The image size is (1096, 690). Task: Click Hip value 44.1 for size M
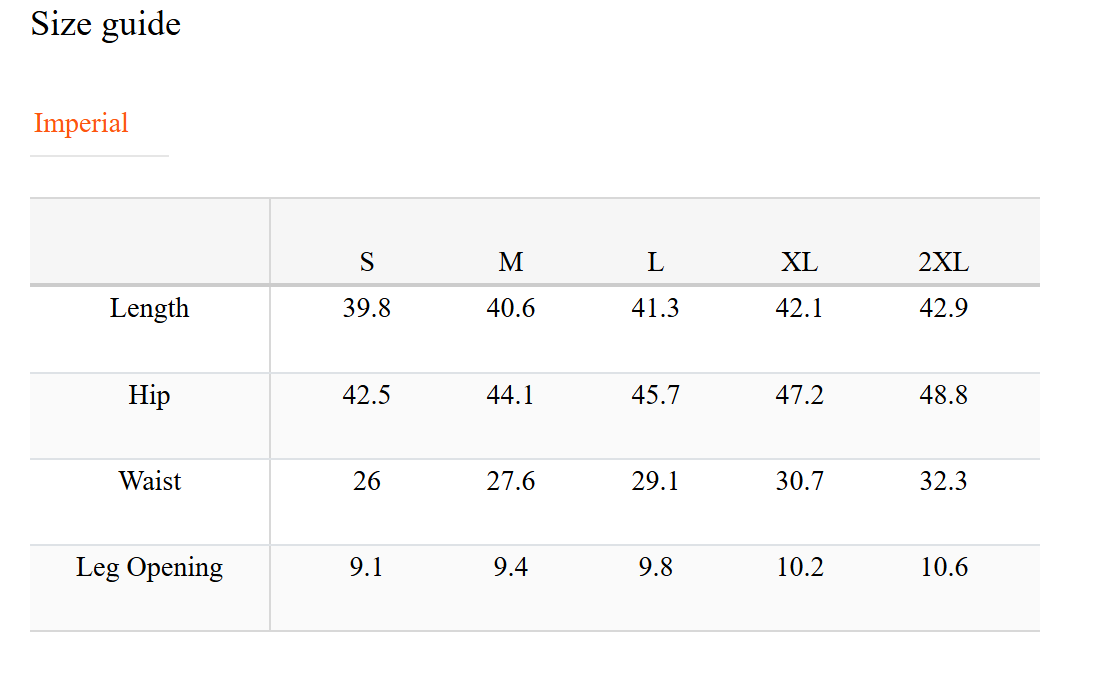point(511,395)
